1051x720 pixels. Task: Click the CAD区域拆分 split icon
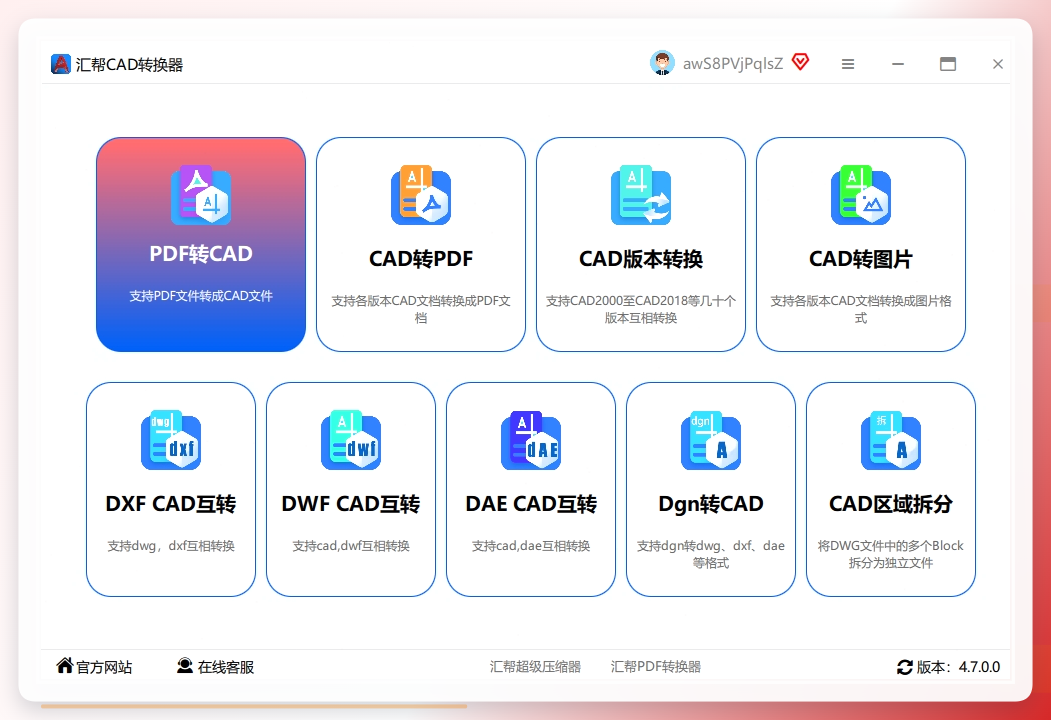tap(891, 440)
